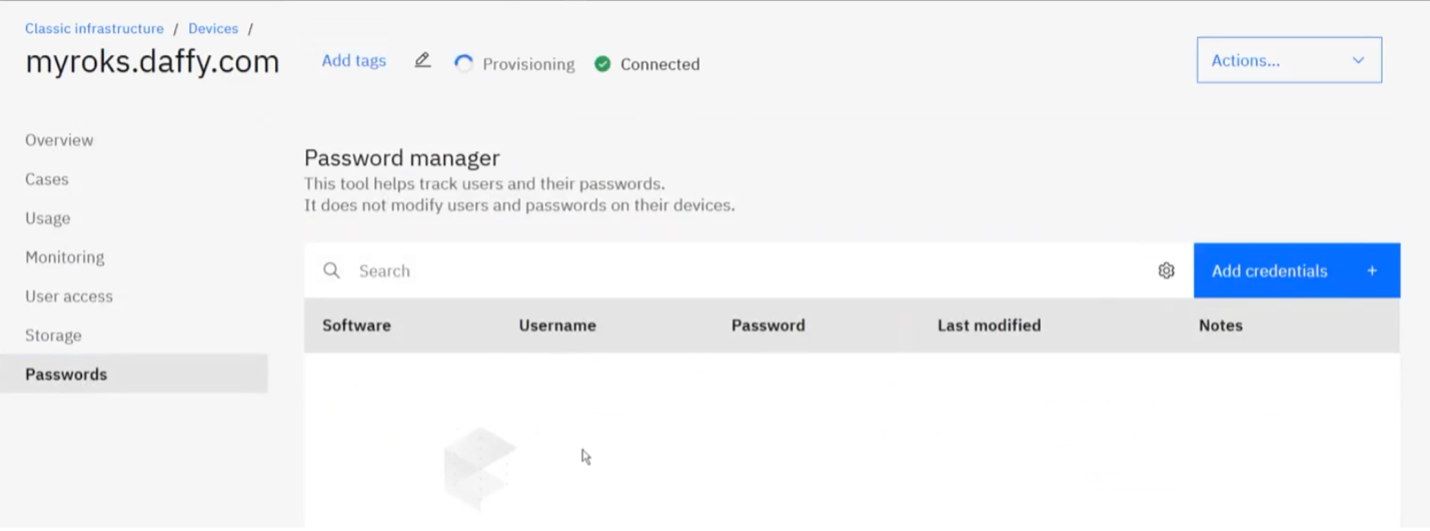Click the Add credentials button
Image resolution: width=1430 pixels, height=531 pixels.
(x=1297, y=271)
